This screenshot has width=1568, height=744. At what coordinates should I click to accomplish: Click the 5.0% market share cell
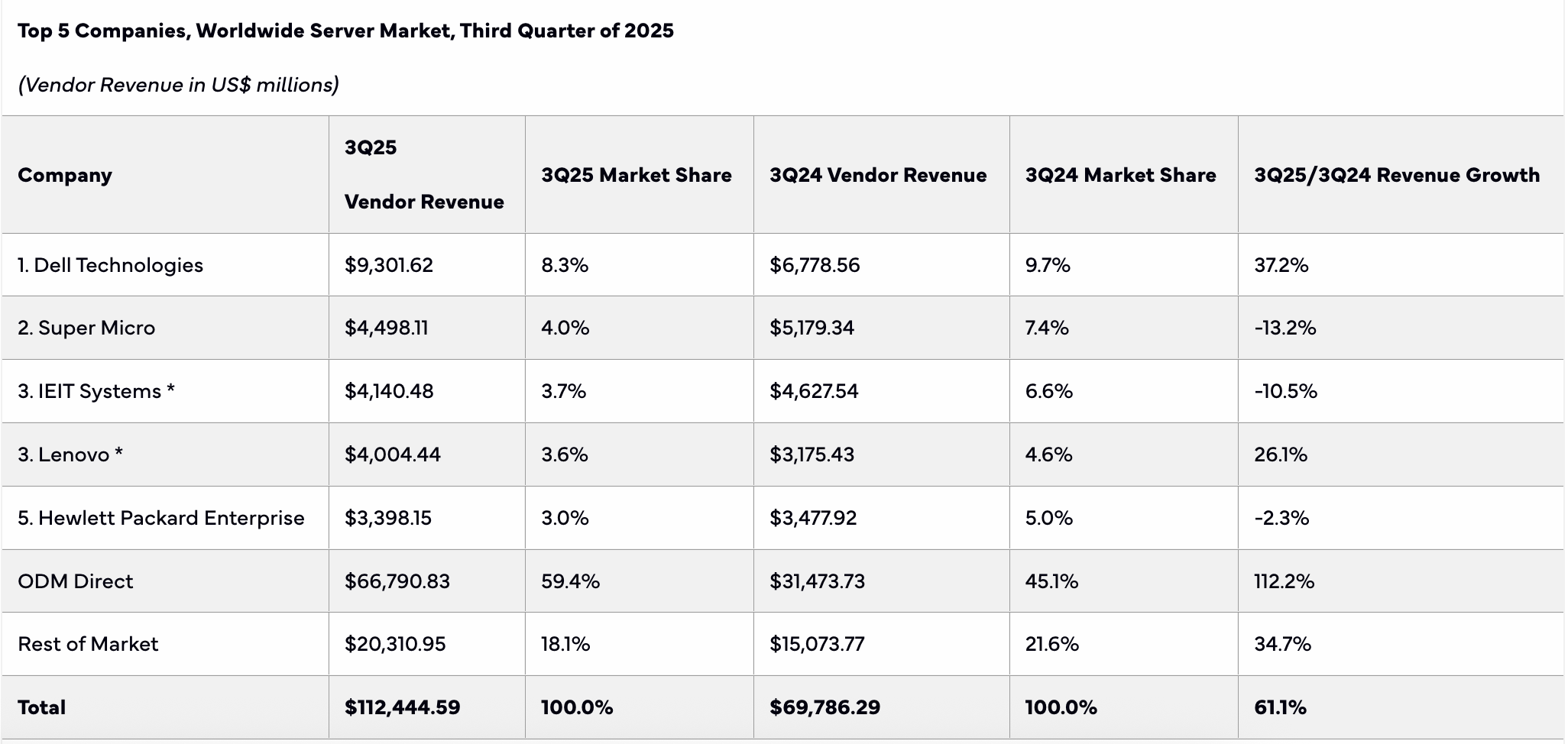tap(1049, 518)
